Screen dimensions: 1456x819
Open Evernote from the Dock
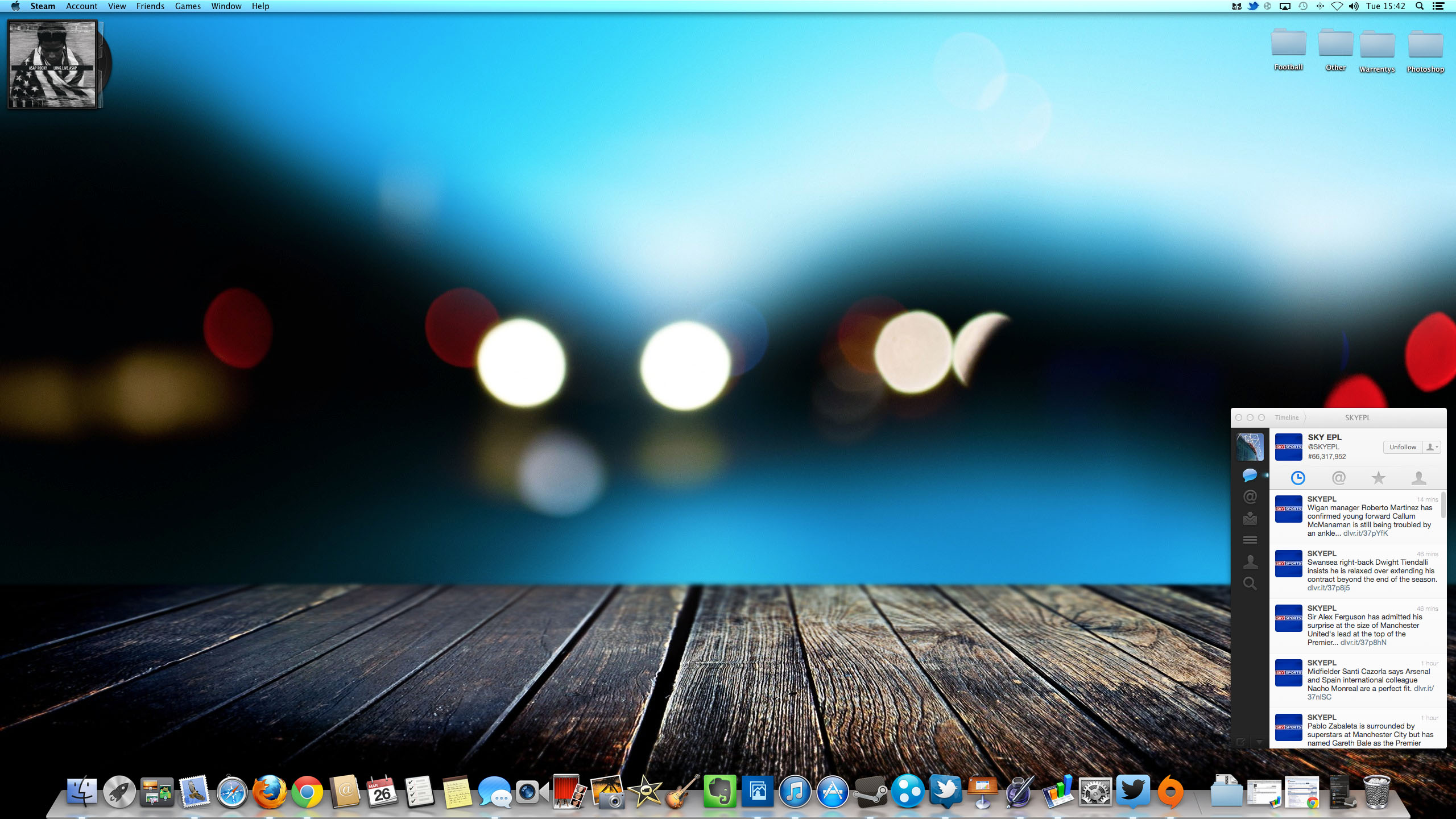[720, 792]
